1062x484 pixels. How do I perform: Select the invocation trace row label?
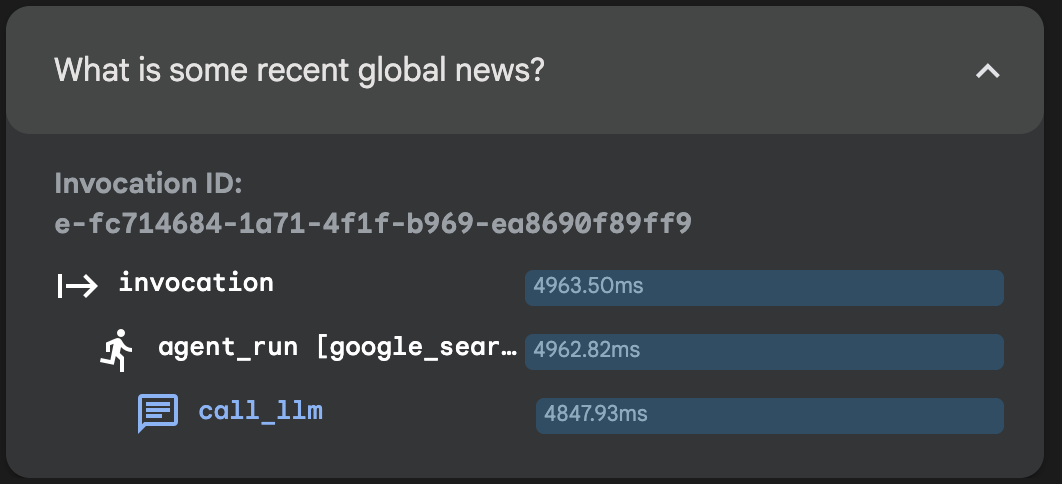[x=196, y=282]
